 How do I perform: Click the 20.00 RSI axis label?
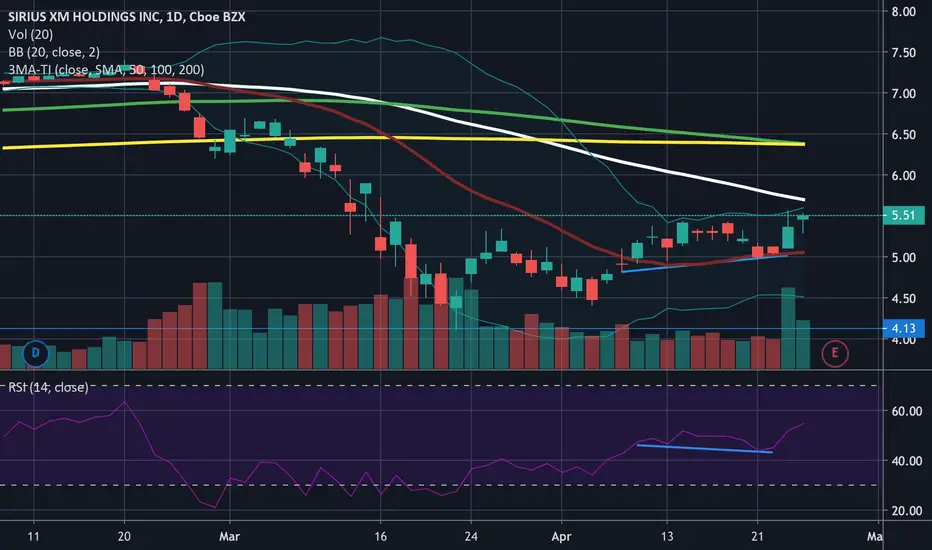[x=906, y=510]
